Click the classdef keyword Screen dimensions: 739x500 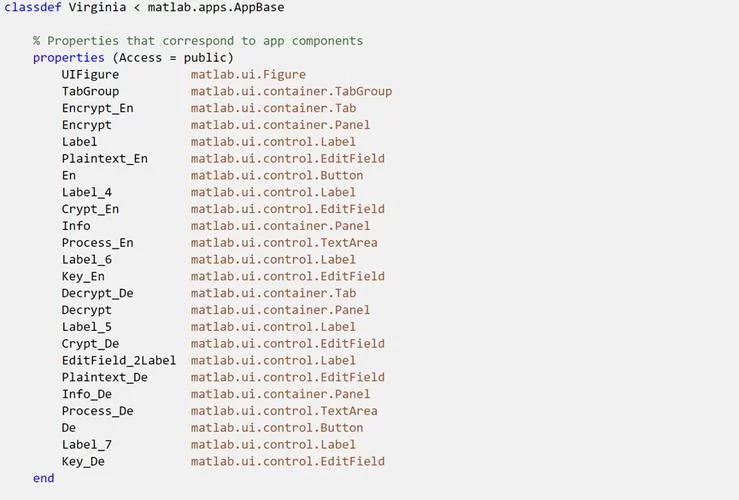coord(29,8)
